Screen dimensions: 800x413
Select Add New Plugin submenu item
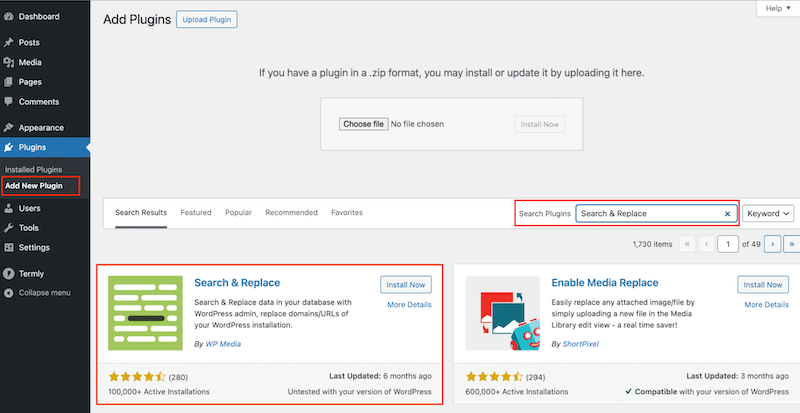(34, 186)
